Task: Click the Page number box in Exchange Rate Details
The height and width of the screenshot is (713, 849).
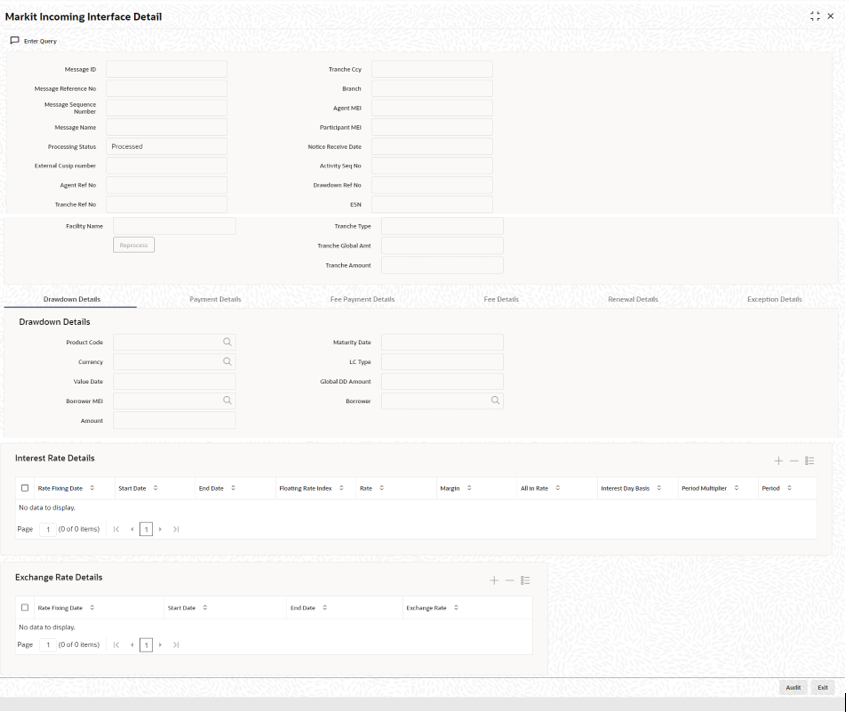Action: point(48,645)
